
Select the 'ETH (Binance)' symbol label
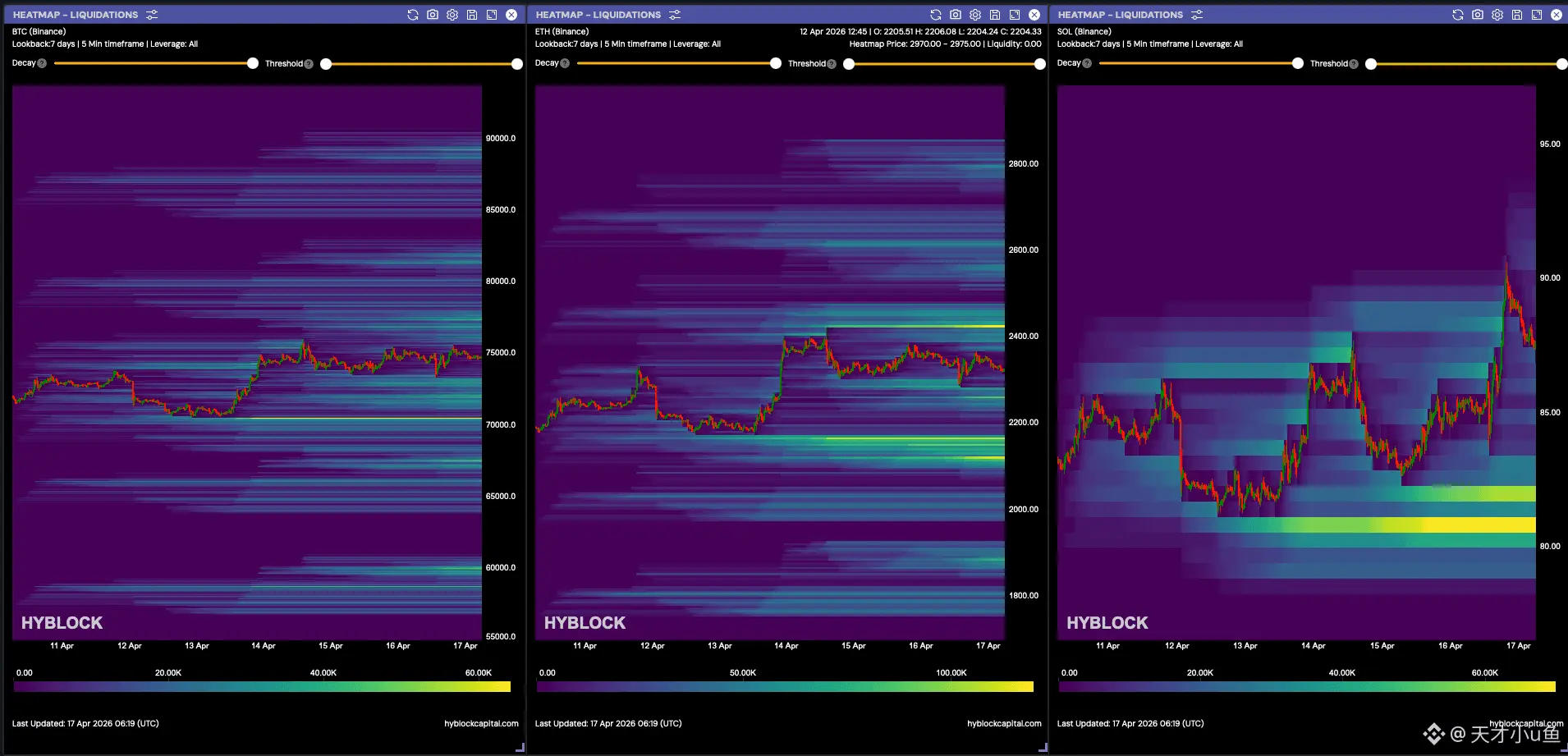pyautogui.click(x=562, y=31)
